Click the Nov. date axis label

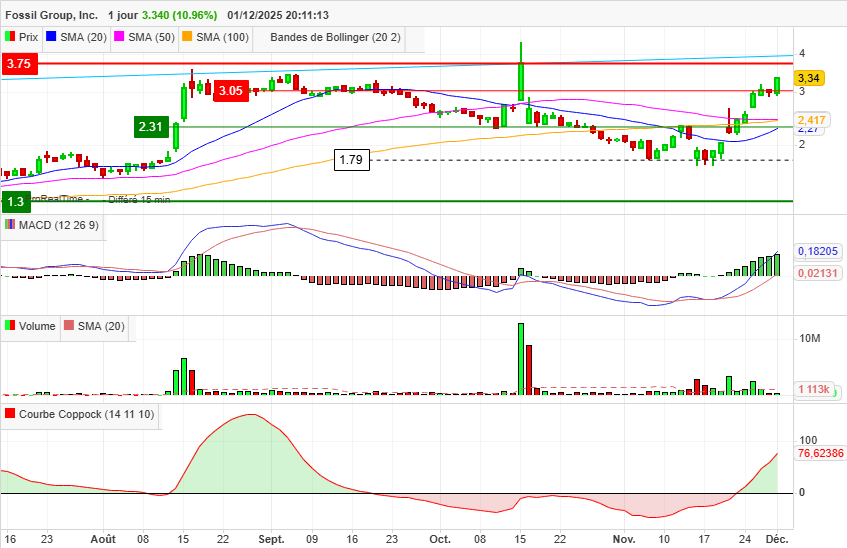(x=624, y=539)
